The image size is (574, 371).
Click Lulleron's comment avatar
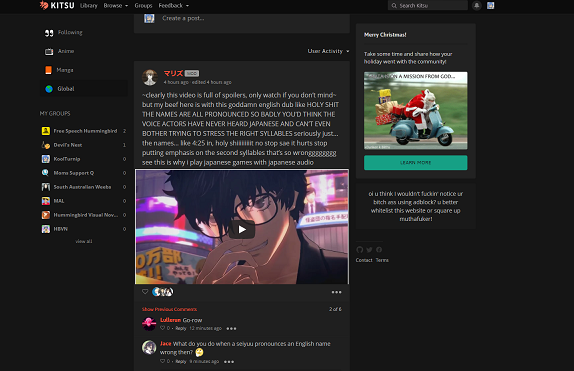tap(149, 323)
